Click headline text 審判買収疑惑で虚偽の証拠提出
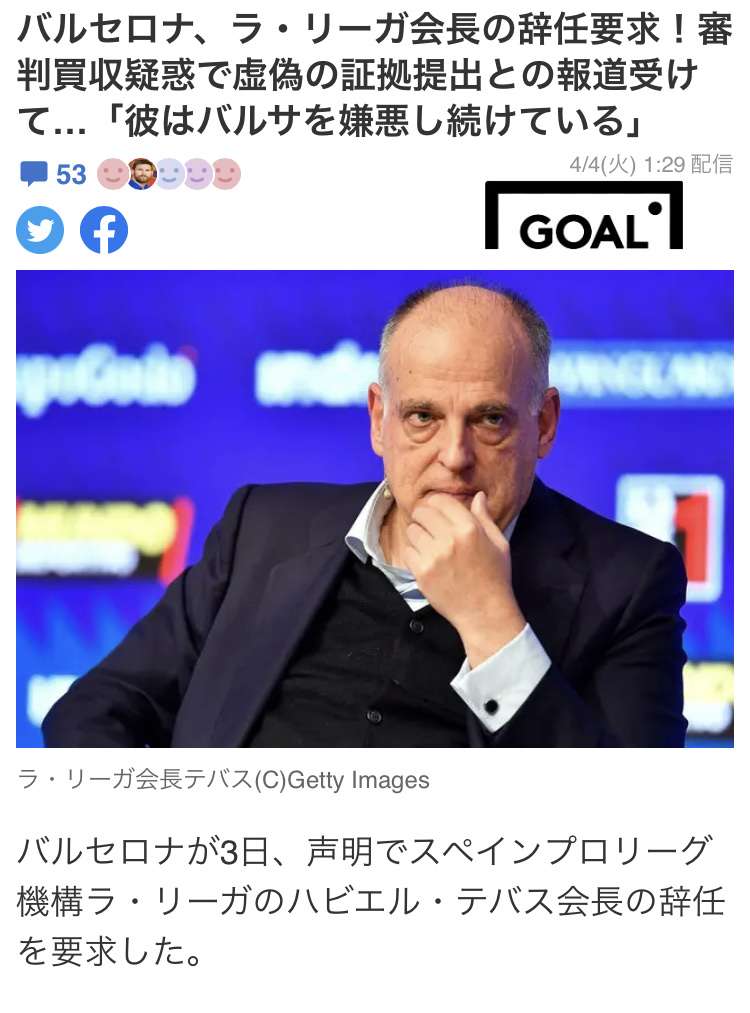The height and width of the screenshot is (1013, 750). point(249,76)
